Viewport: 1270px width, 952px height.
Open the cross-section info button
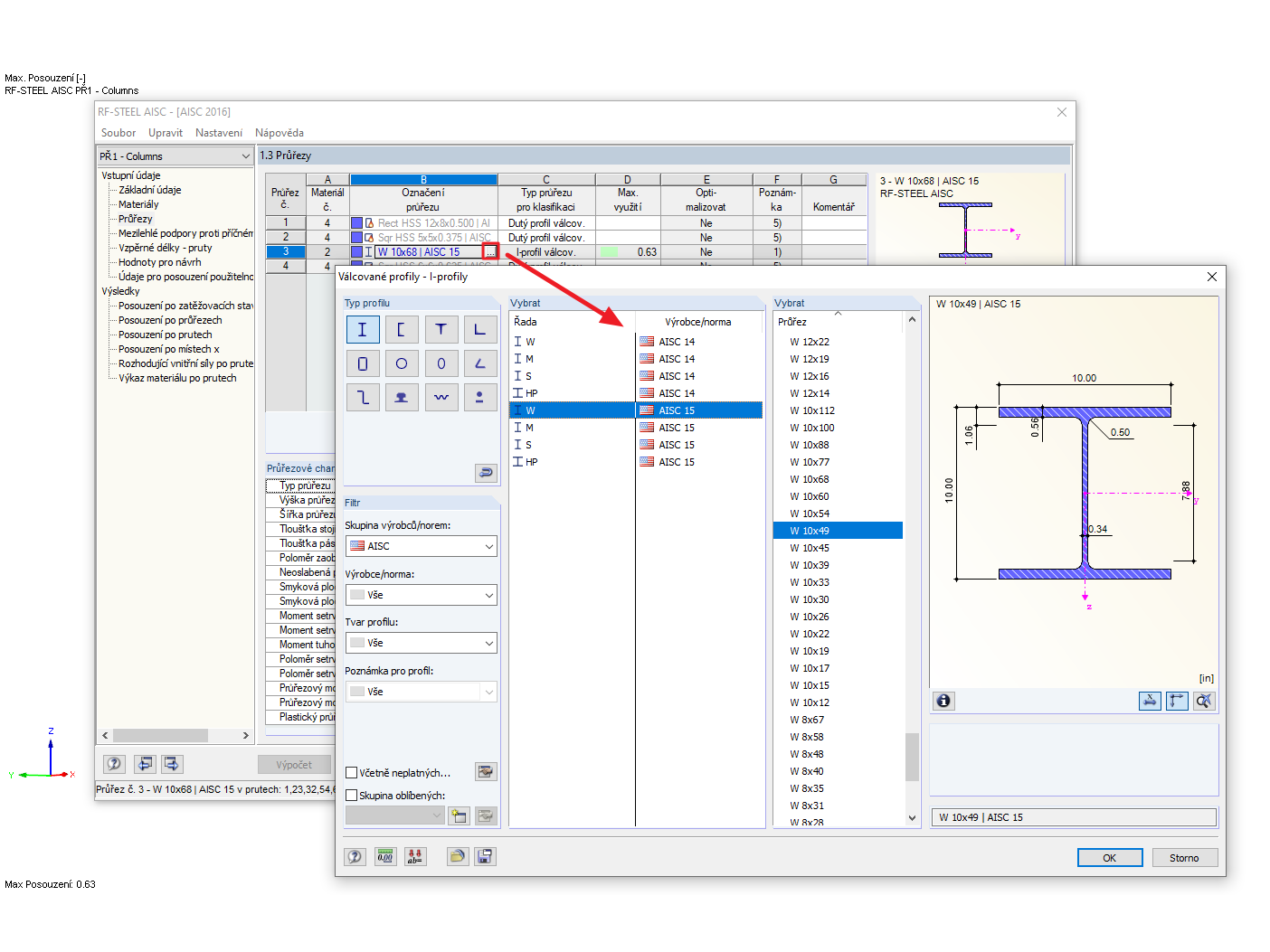click(943, 701)
